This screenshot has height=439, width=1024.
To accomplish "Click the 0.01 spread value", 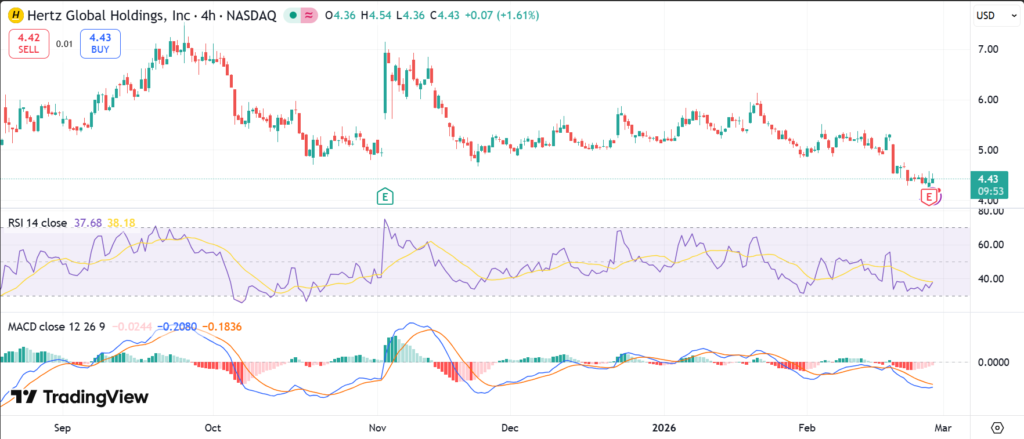I will (64, 44).
